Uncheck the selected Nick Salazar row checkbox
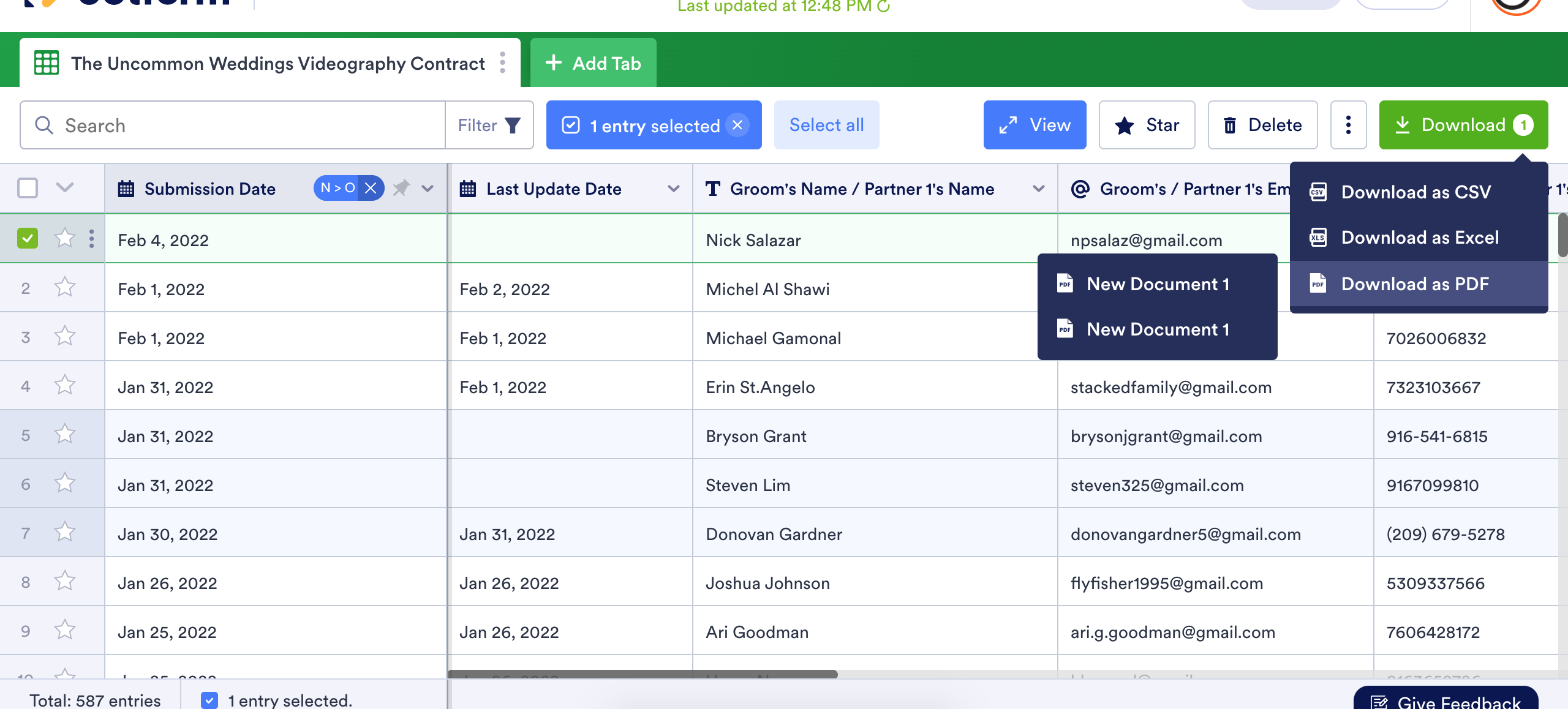1568x709 pixels. 28,238
